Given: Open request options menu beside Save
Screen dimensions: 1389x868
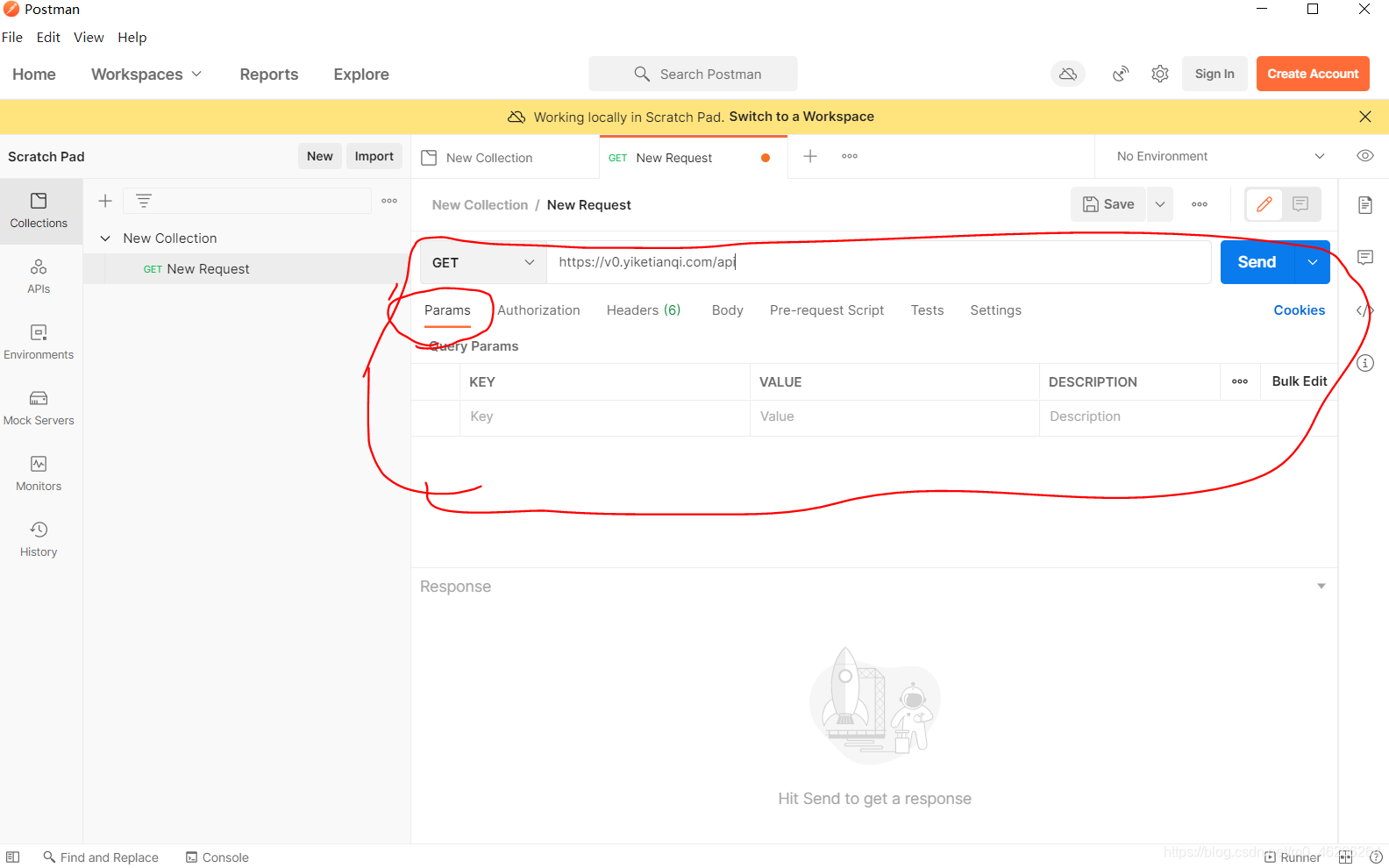Looking at the screenshot, I should [1200, 204].
